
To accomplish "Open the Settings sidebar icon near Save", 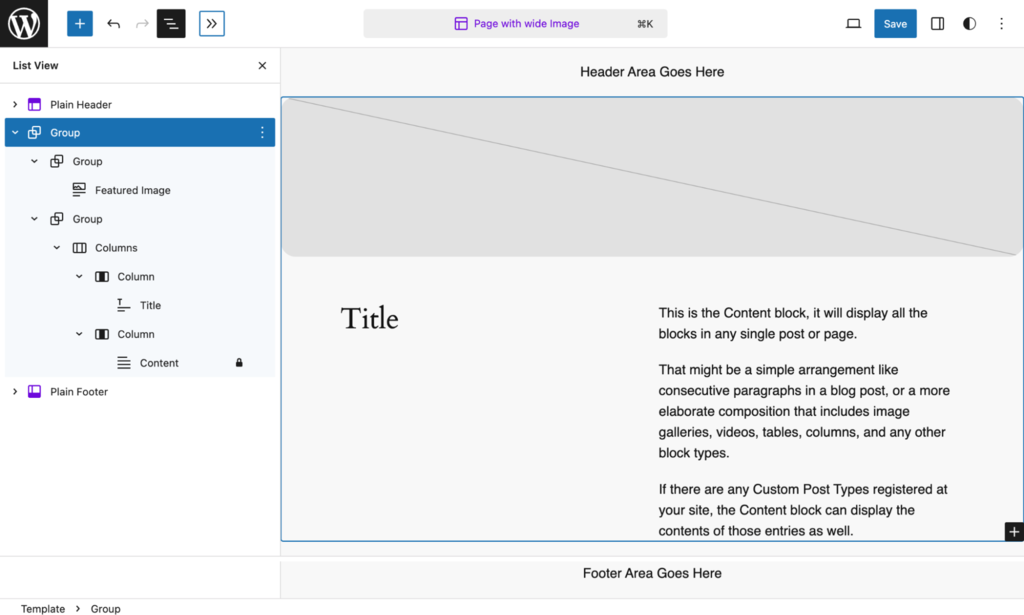I will (x=937, y=23).
